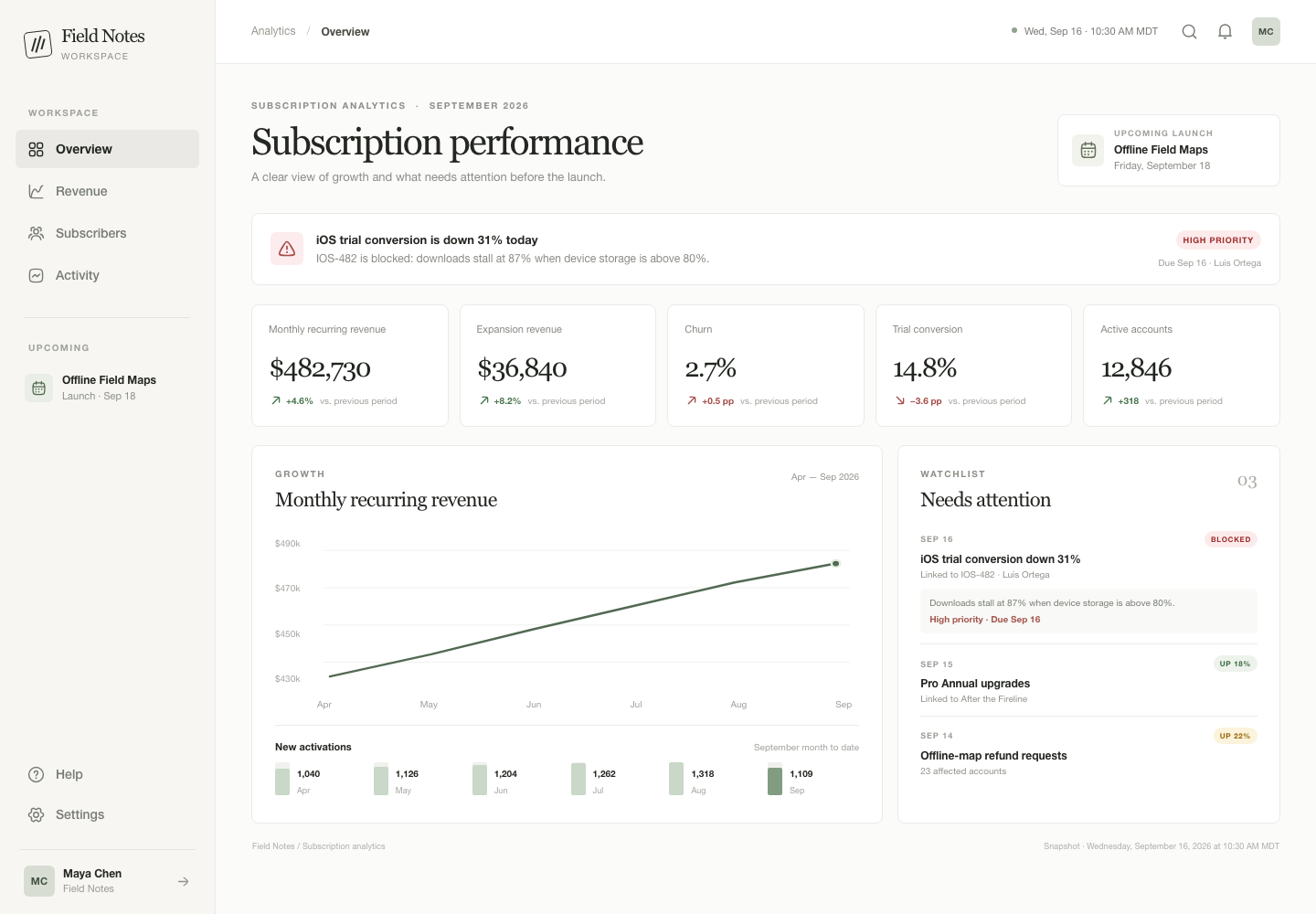Click the Expansion revenue $36,840 value

pos(522,368)
